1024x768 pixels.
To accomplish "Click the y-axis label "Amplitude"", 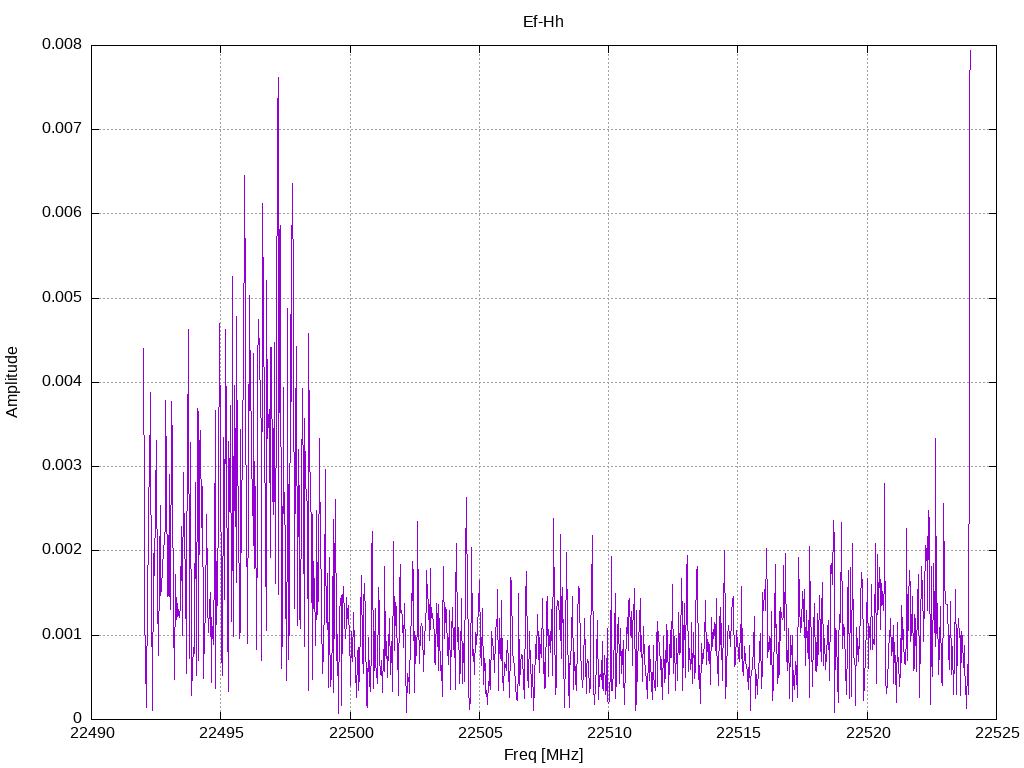I will pos(12,382).
